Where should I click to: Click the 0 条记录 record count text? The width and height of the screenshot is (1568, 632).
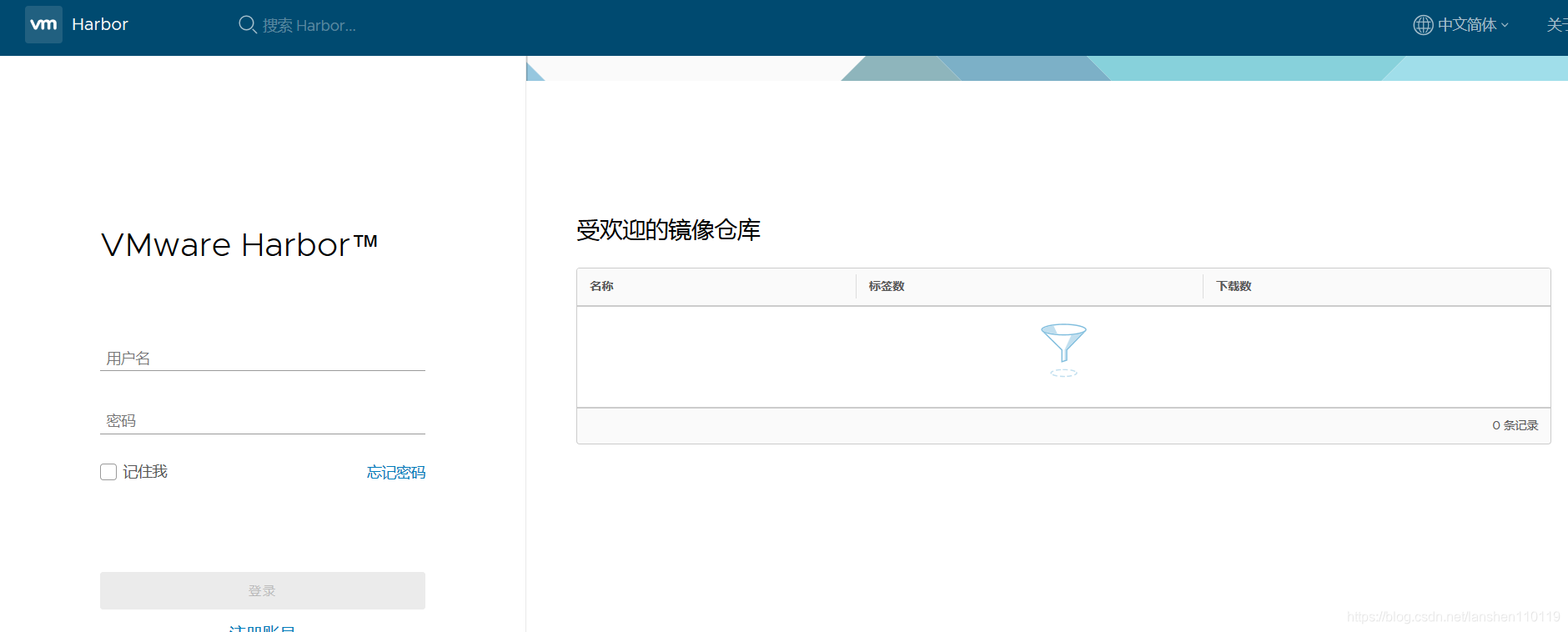click(x=1515, y=425)
